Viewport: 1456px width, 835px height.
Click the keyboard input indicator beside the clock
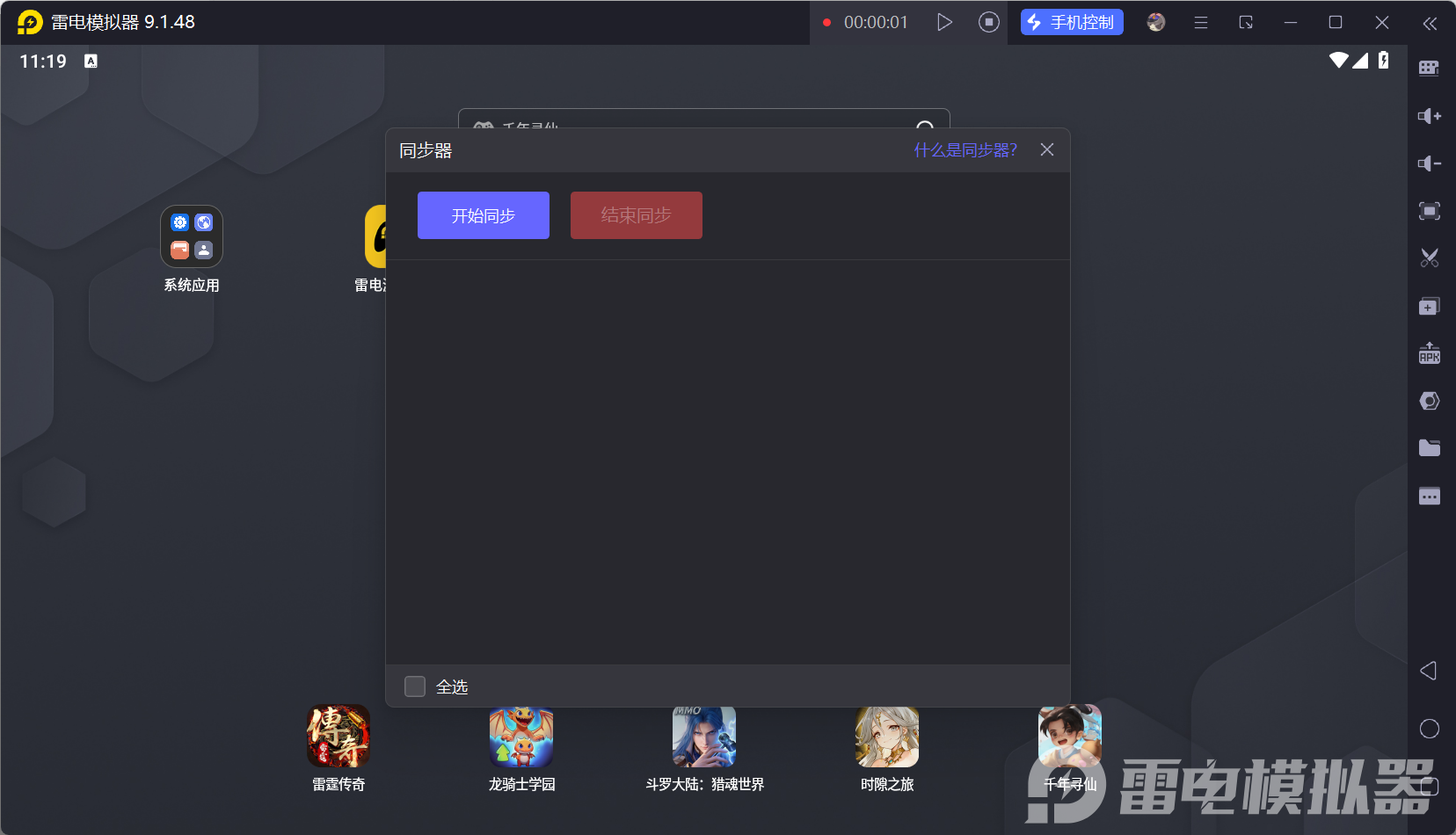(x=91, y=61)
